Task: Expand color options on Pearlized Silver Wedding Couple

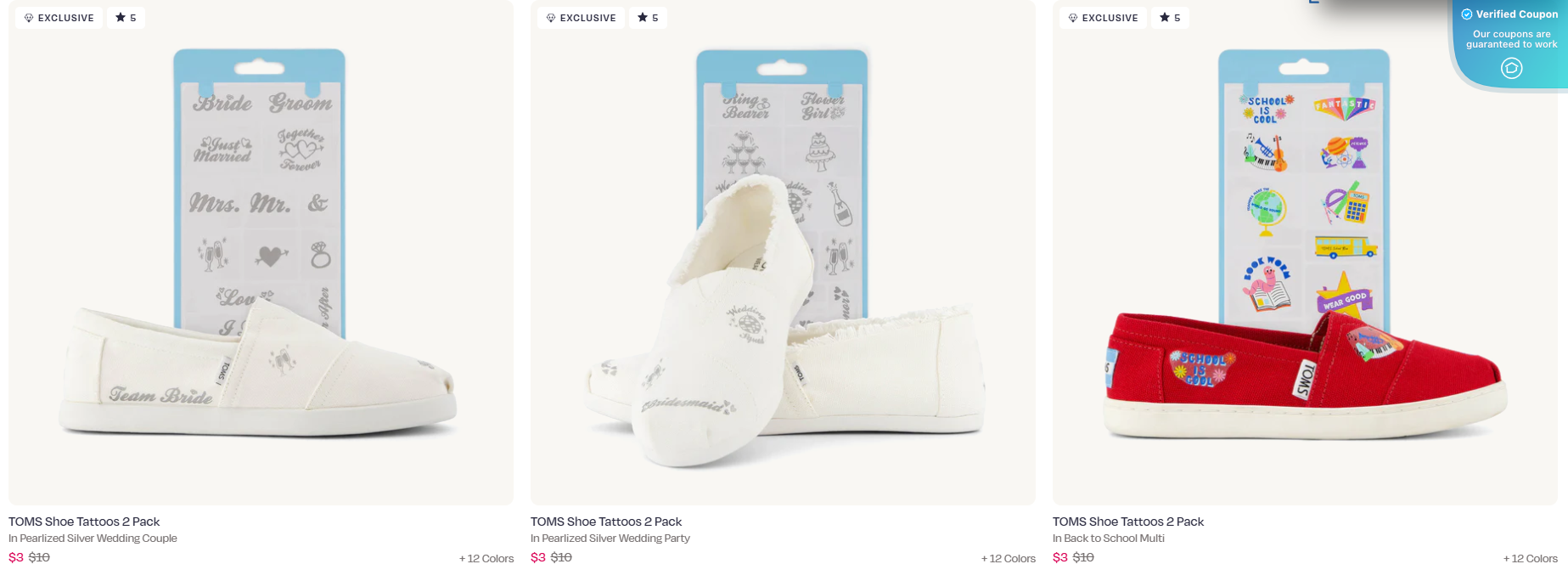Action: pyautogui.click(x=486, y=558)
